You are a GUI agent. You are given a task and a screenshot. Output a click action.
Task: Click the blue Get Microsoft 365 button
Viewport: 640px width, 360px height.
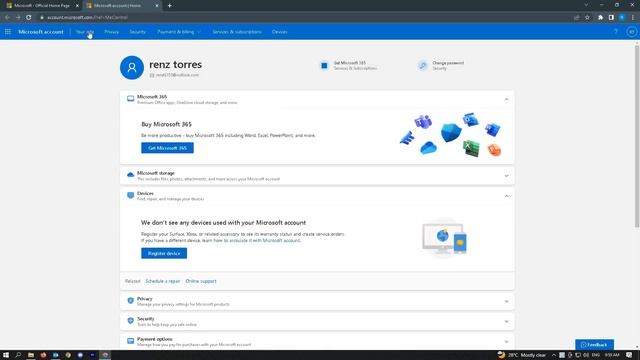(167, 148)
